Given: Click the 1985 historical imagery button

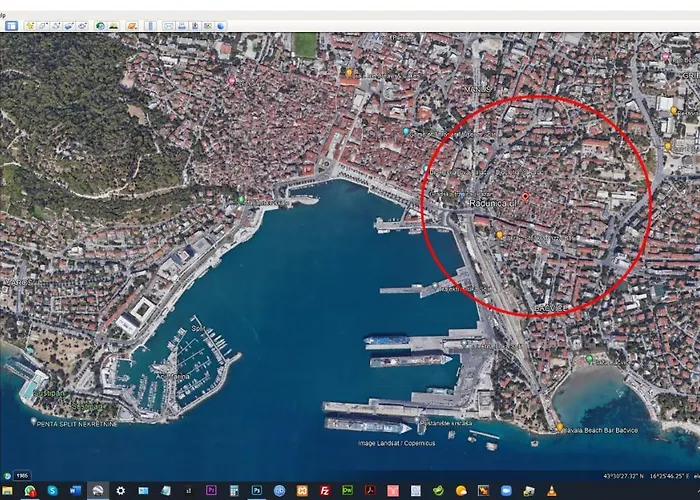Looking at the screenshot, I should tap(20, 475).
